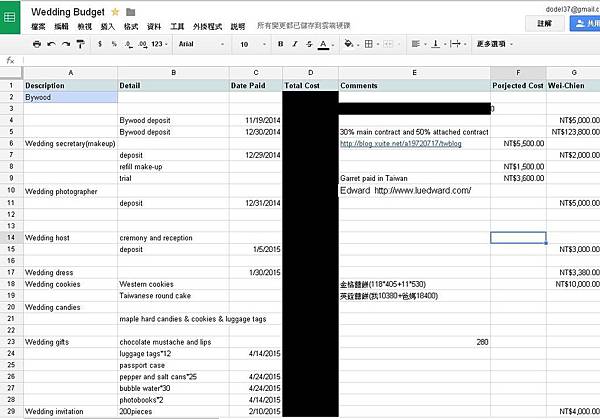Open the 更多選項 (more options) dropdown
The height and width of the screenshot is (419, 600).
click(x=494, y=44)
